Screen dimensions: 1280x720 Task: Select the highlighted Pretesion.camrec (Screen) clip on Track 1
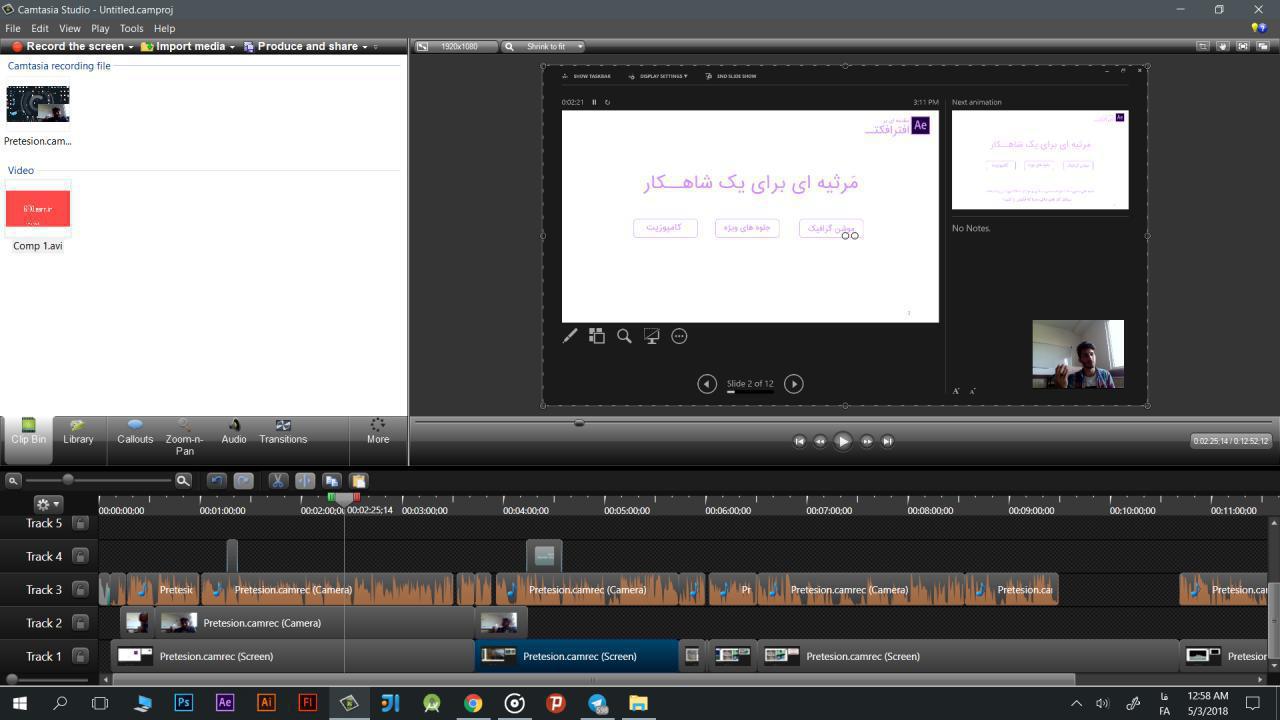(576, 656)
